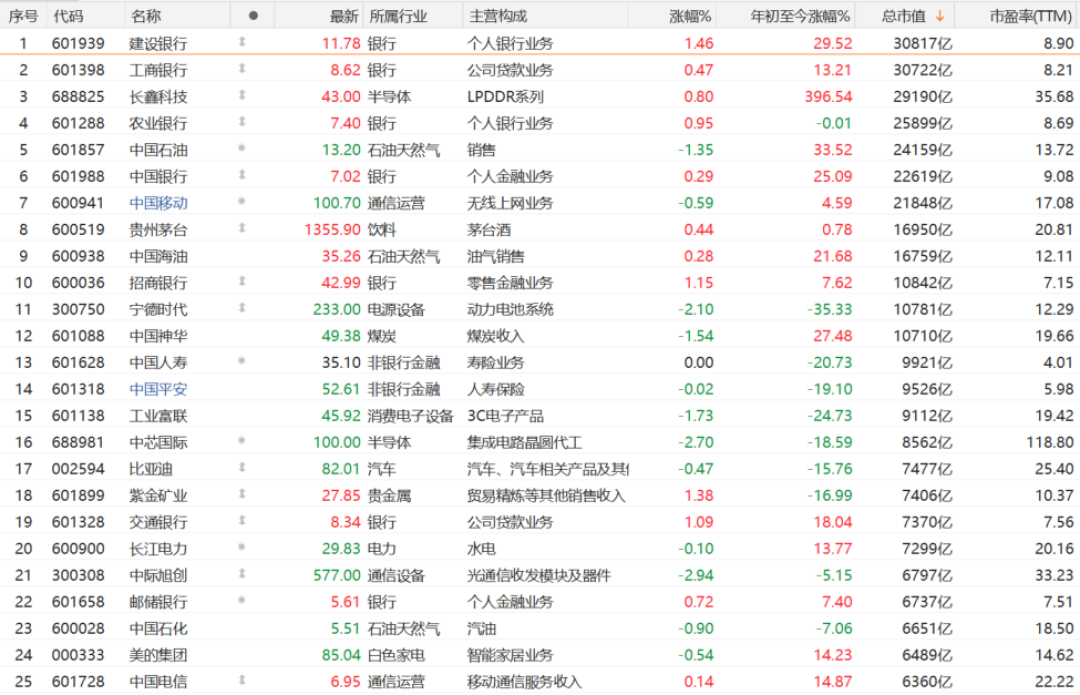Viewport: 1080px width, 695px height.
Task: Select the 贵州茅台 stock name
Action: coord(158,229)
